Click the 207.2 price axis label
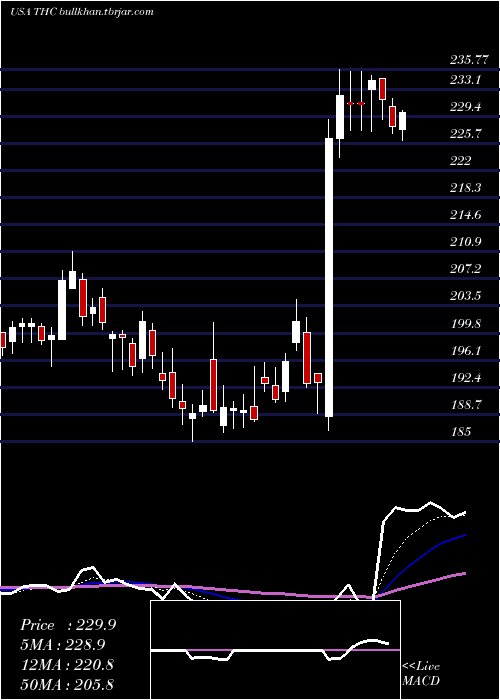This screenshot has width=500, height=700. (466, 269)
